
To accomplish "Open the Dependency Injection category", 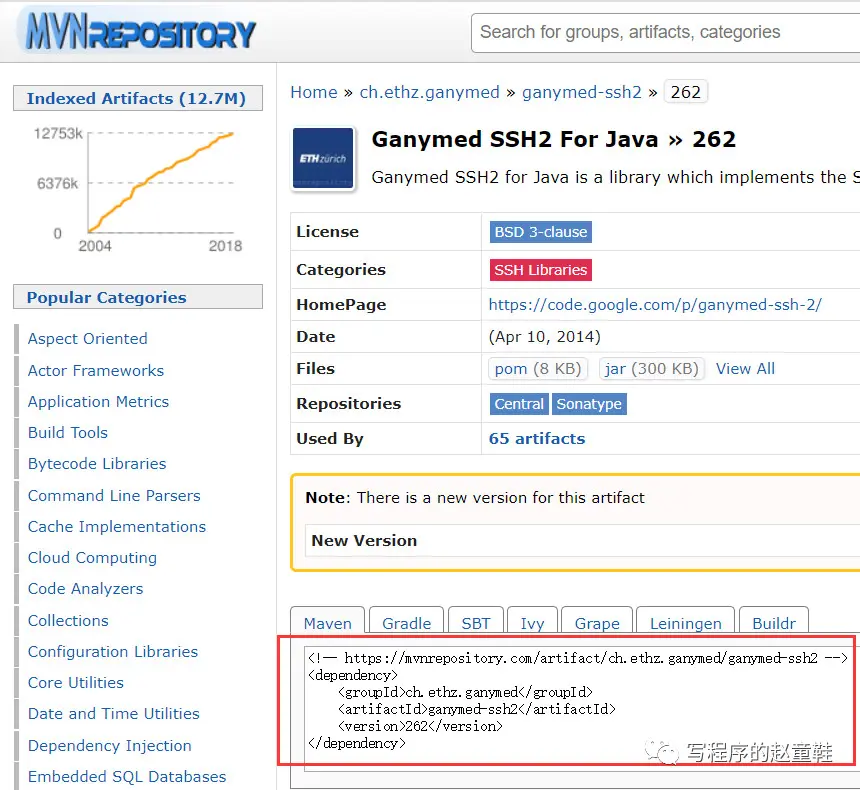I will [110, 746].
